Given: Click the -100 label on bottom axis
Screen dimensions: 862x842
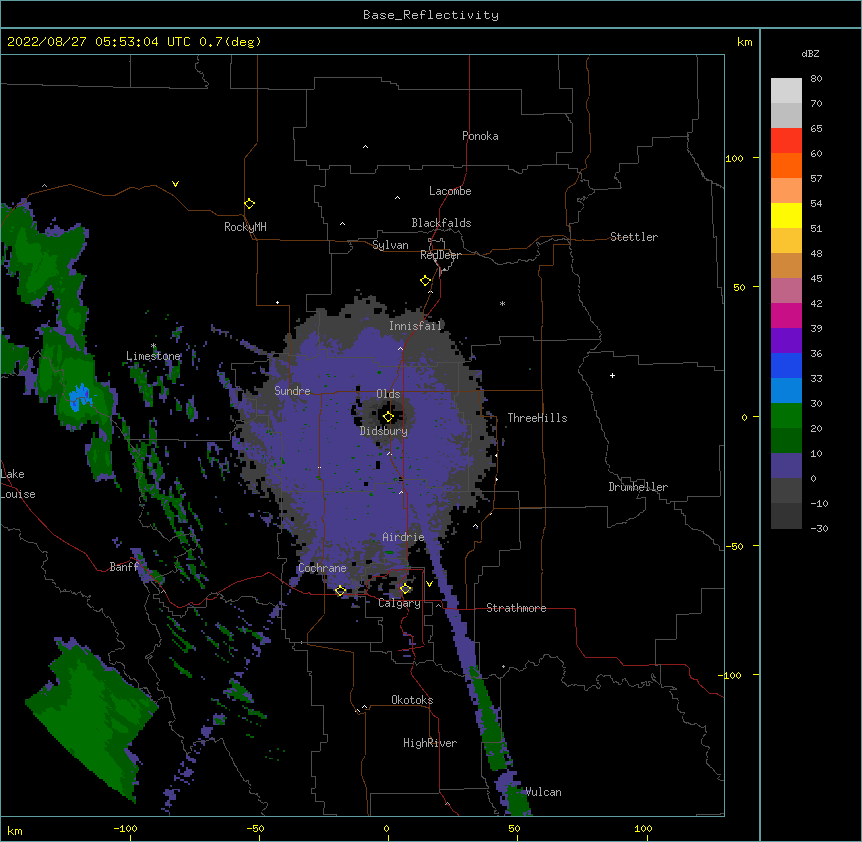Looking at the screenshot, I should tap(125, 828).
